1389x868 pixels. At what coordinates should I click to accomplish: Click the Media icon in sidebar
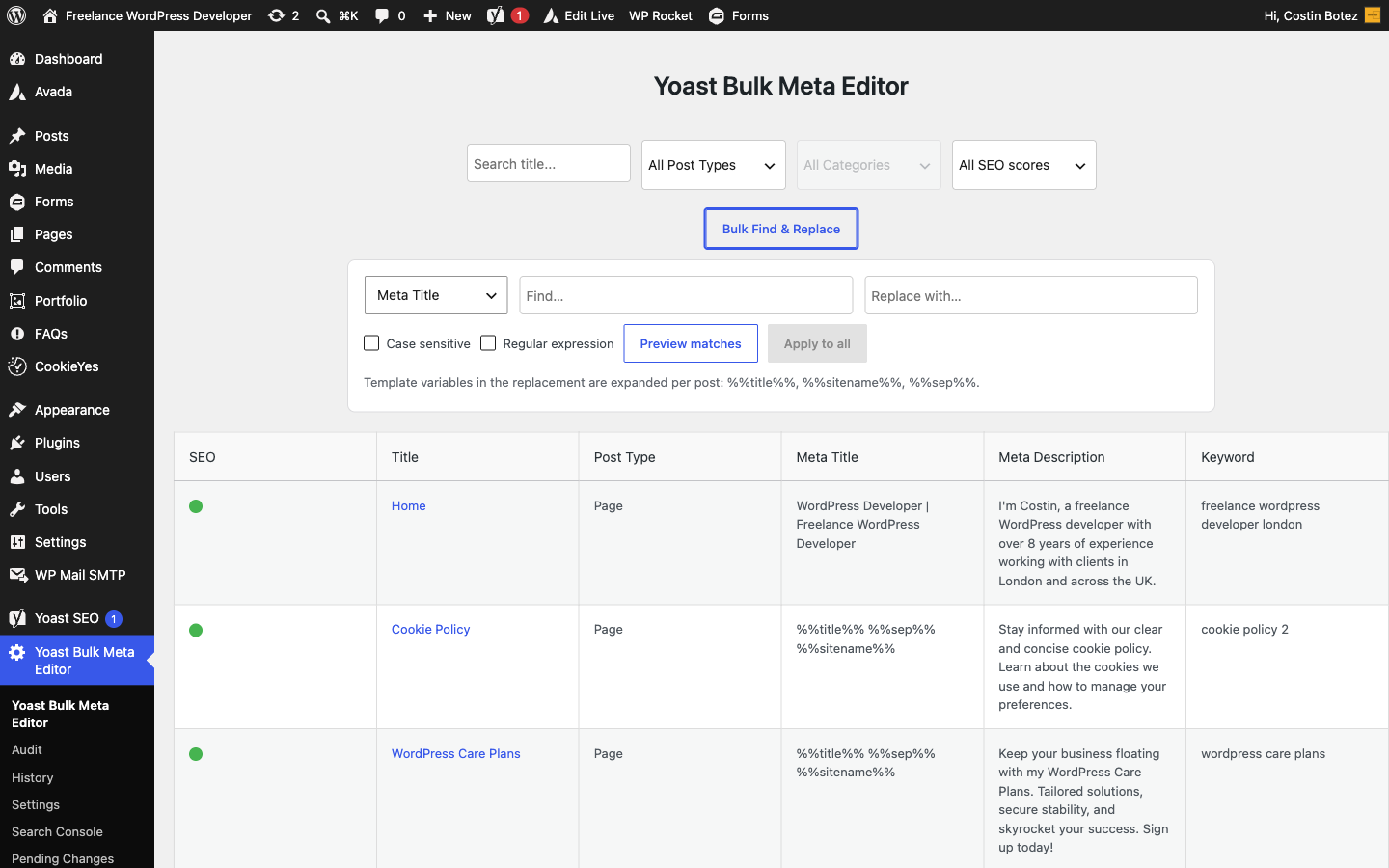[17, 169]
